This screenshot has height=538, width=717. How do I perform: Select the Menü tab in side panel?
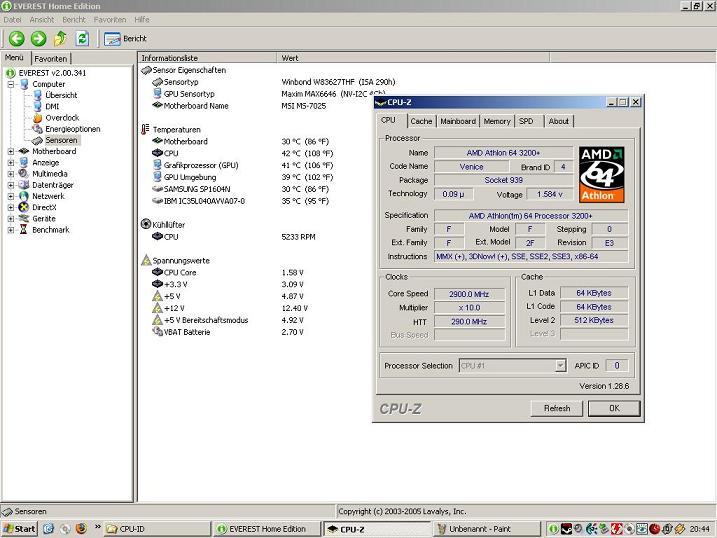coord(14,58)
